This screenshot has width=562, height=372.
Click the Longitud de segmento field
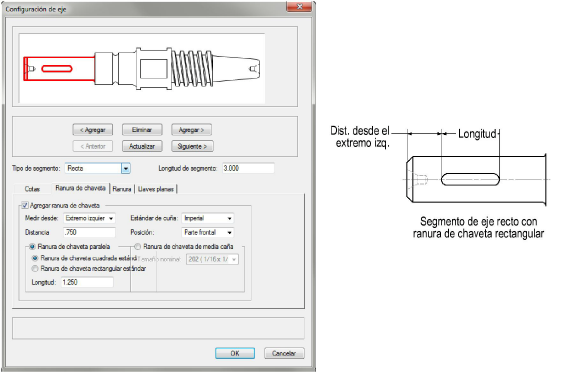248,168
